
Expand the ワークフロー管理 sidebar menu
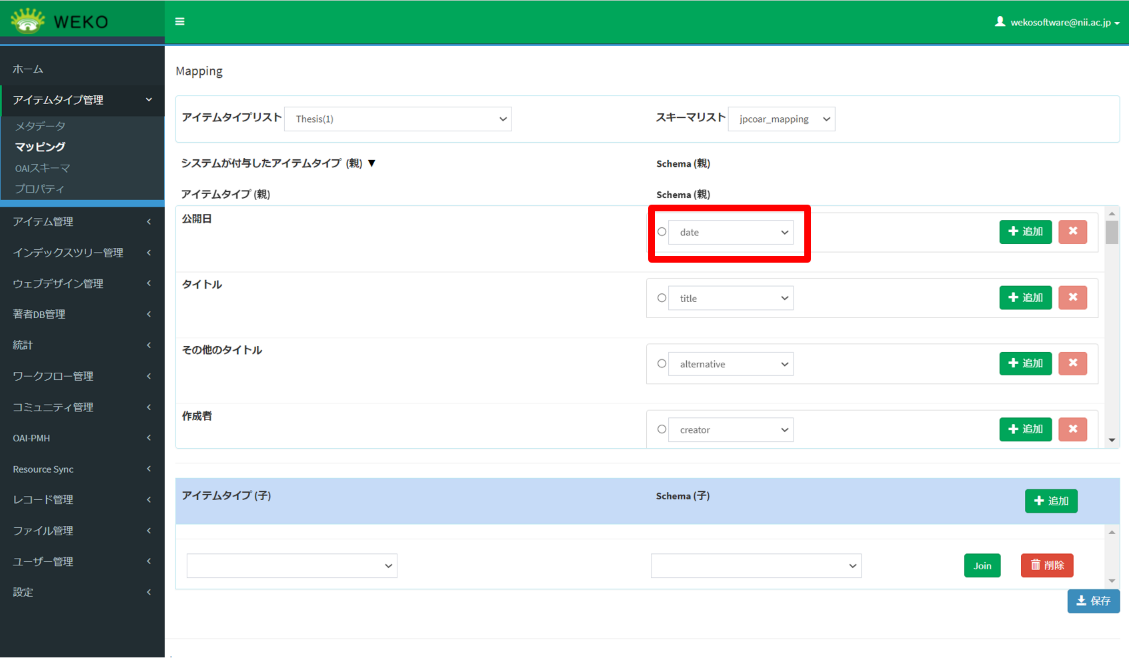pos(82,376)
